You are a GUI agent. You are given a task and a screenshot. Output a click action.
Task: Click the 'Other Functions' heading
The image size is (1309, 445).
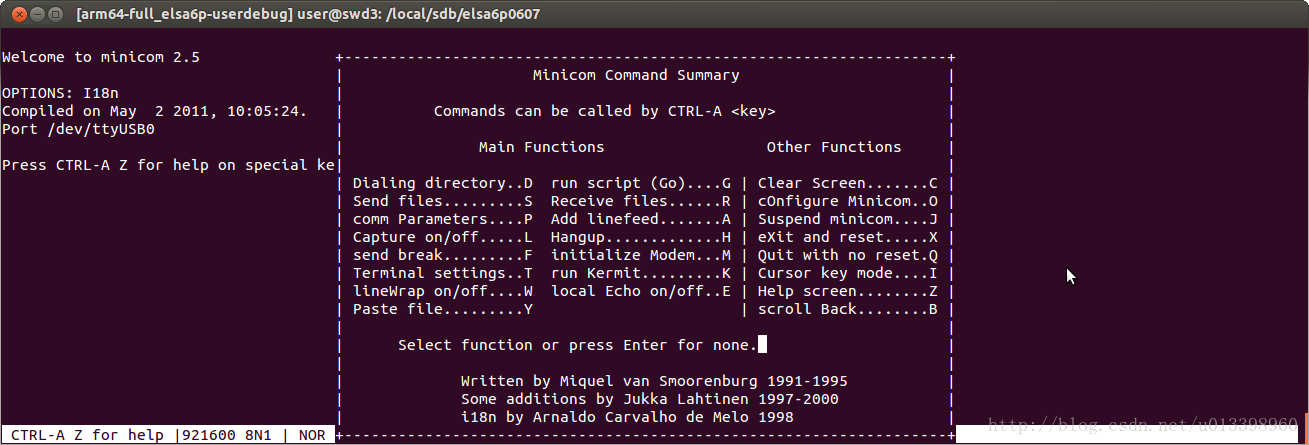click(x=834, y=147)
